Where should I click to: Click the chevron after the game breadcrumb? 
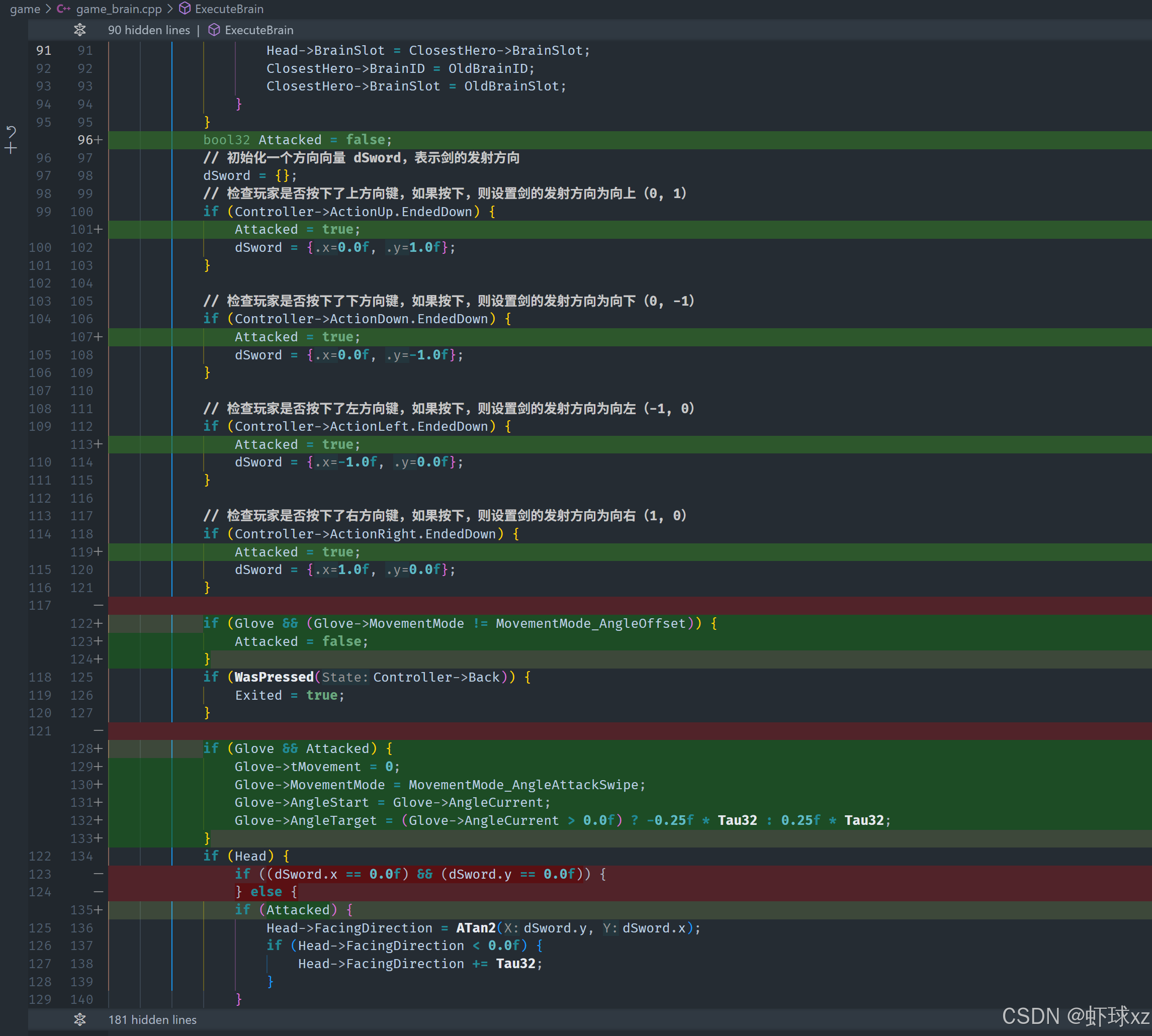click(48, 9)
